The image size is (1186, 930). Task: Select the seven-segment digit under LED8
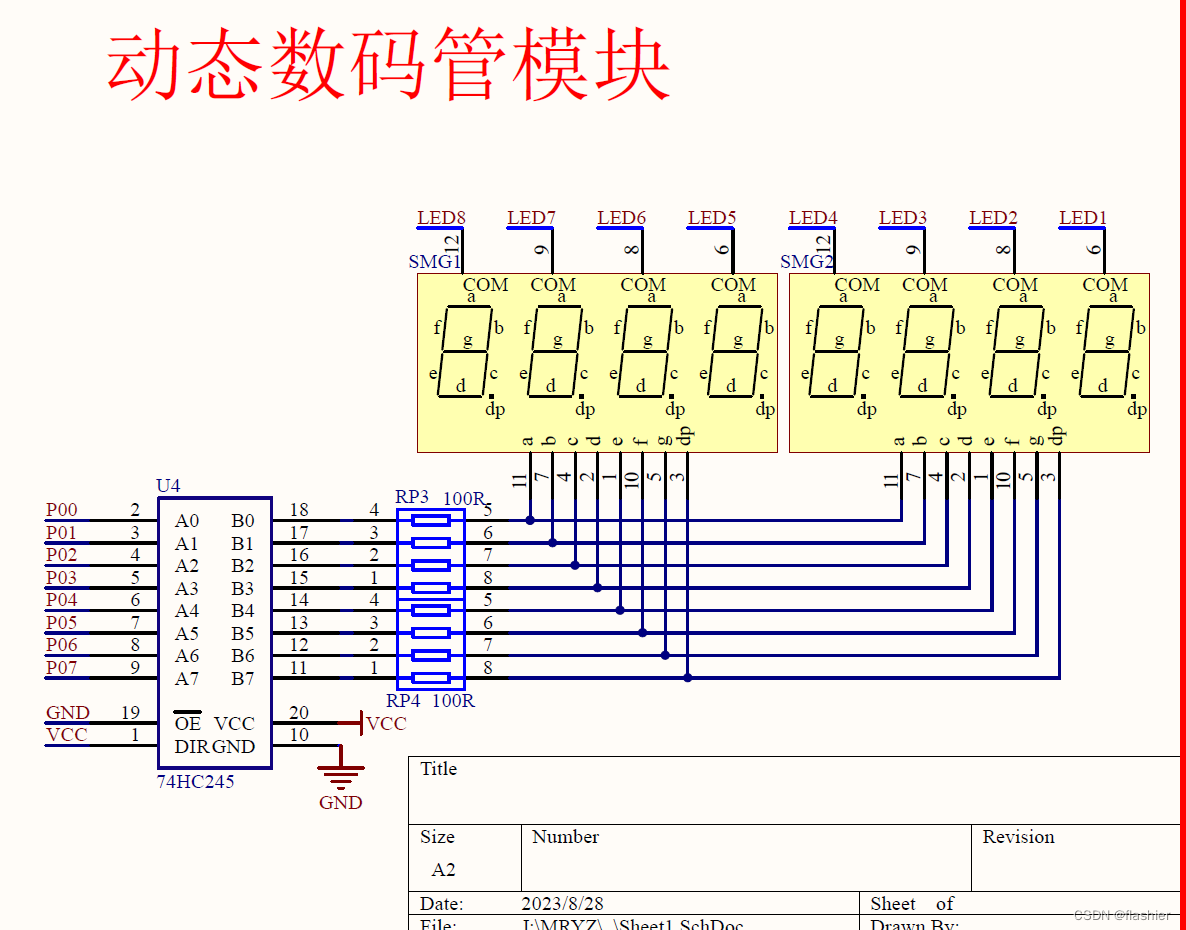coord(464,352)
